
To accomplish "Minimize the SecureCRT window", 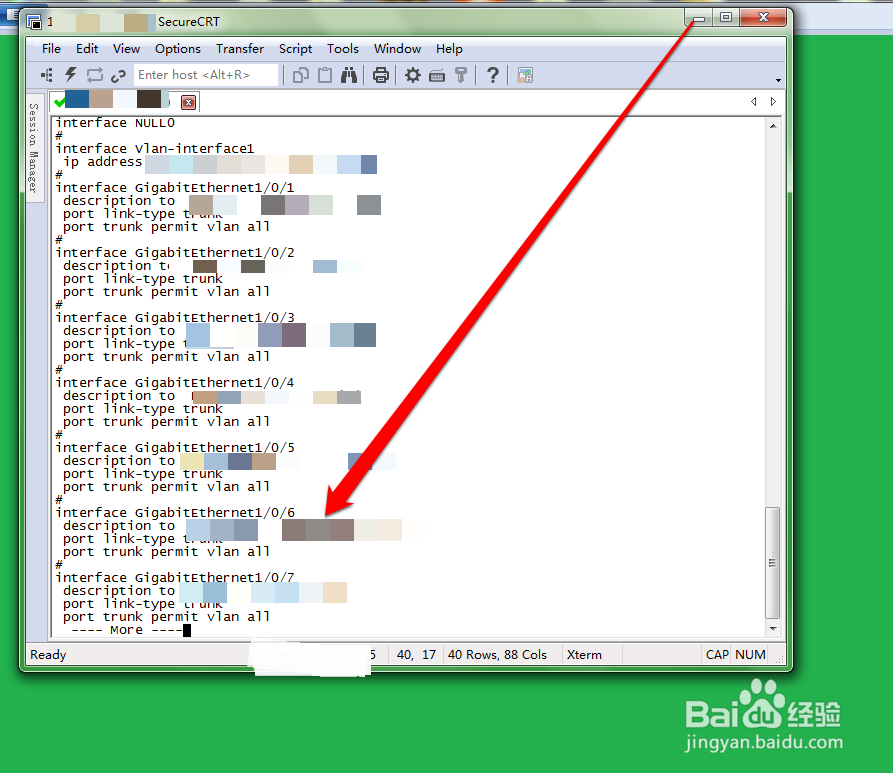I will click(x=699, y=18).
